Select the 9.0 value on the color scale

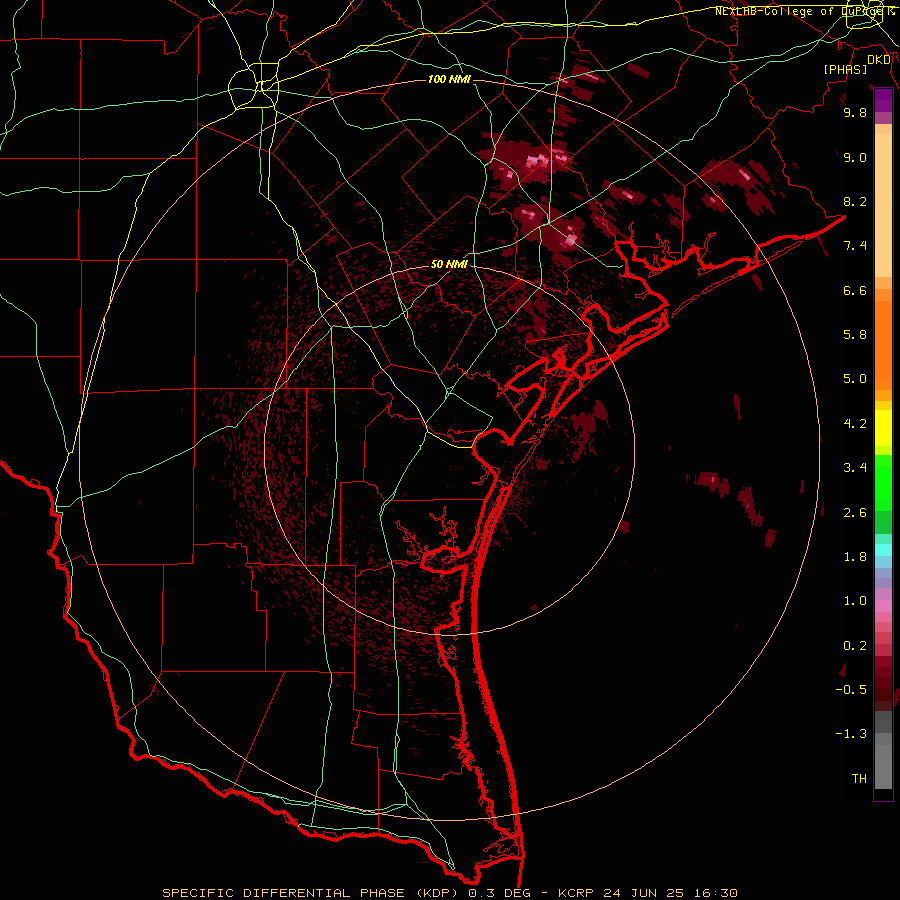(855, 157)
